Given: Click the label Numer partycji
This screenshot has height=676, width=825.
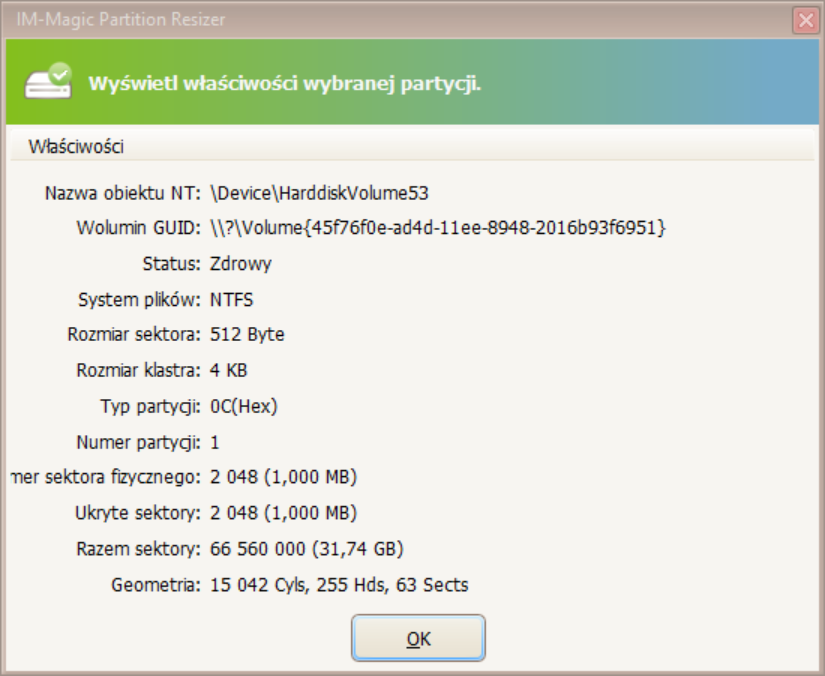Looking at the screenshot, I should coord(138,442).
